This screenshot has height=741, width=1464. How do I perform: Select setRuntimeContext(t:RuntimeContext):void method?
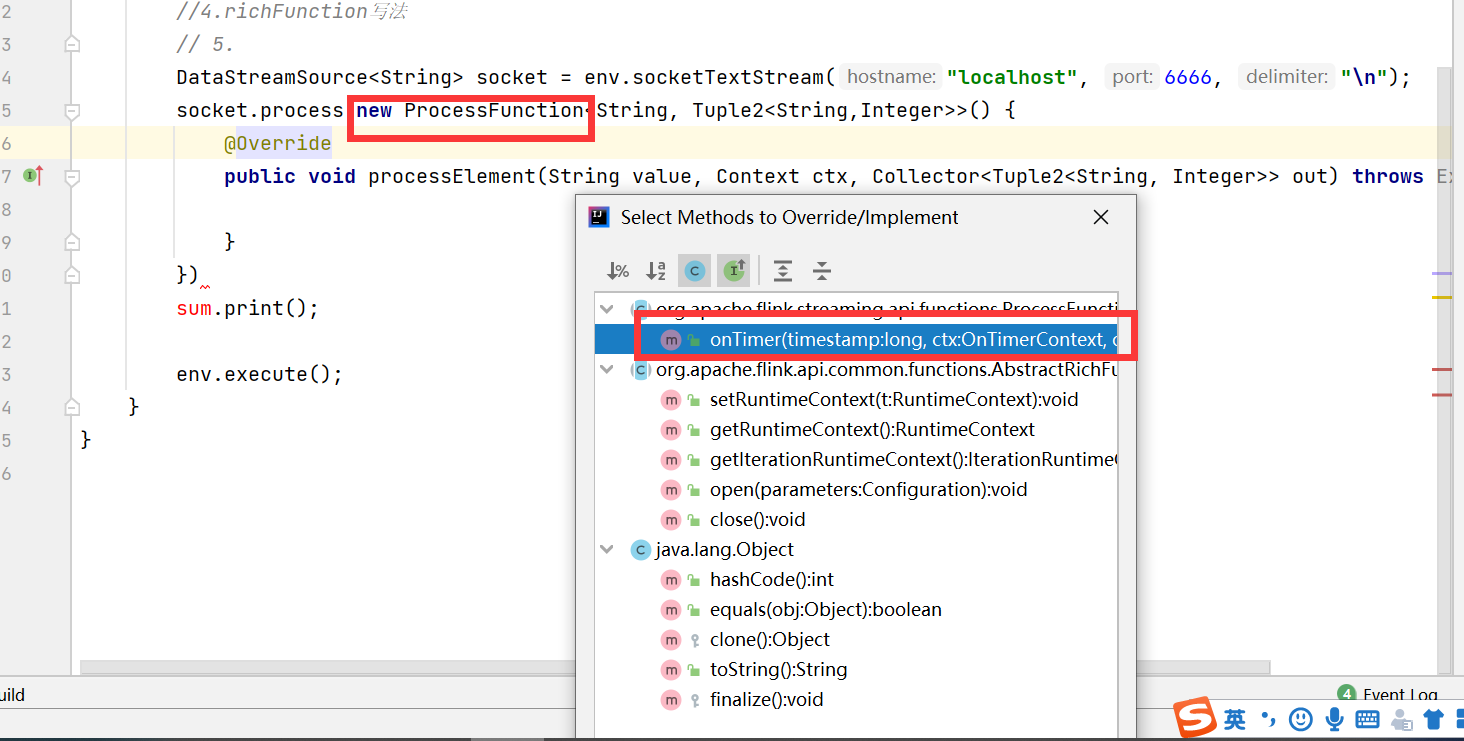[x=894, y=399]
